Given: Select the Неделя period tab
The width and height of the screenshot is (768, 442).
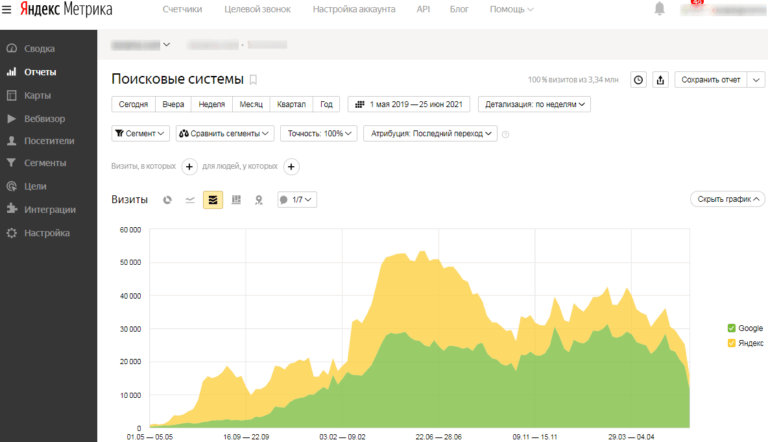Looking at the screenshot, I should 212,104.
